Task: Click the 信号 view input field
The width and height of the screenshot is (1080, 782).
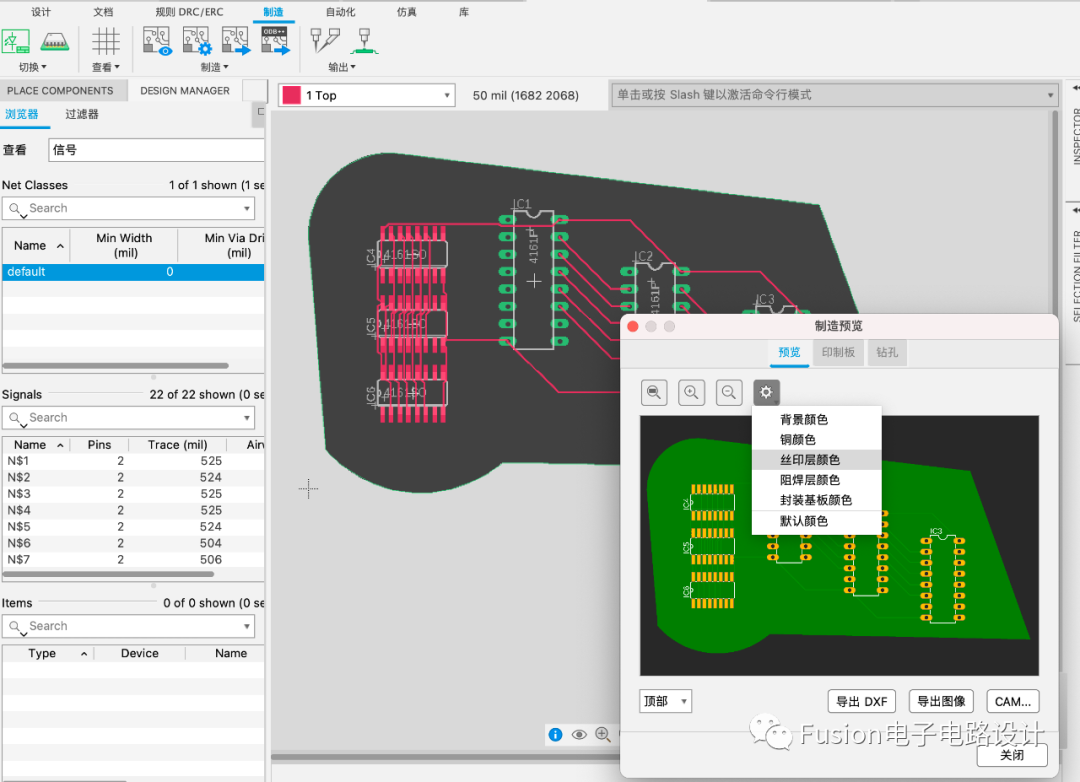Action: click(156, 150)
